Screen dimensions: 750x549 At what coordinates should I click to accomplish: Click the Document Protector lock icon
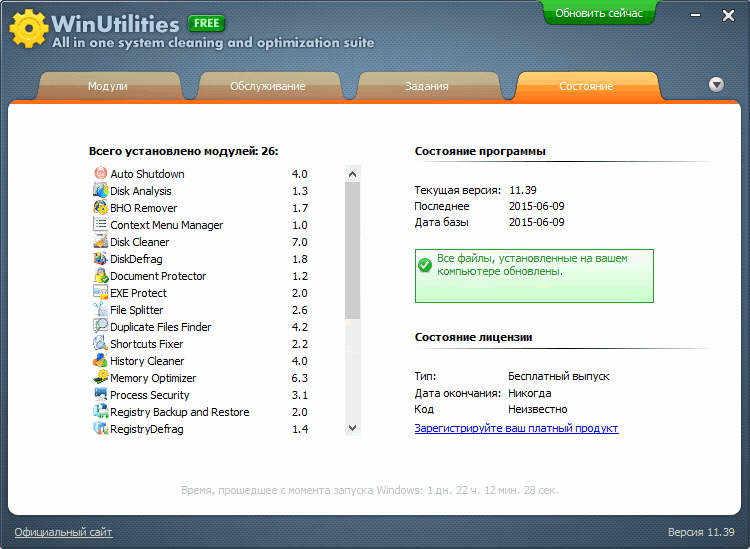pos(100,275)
